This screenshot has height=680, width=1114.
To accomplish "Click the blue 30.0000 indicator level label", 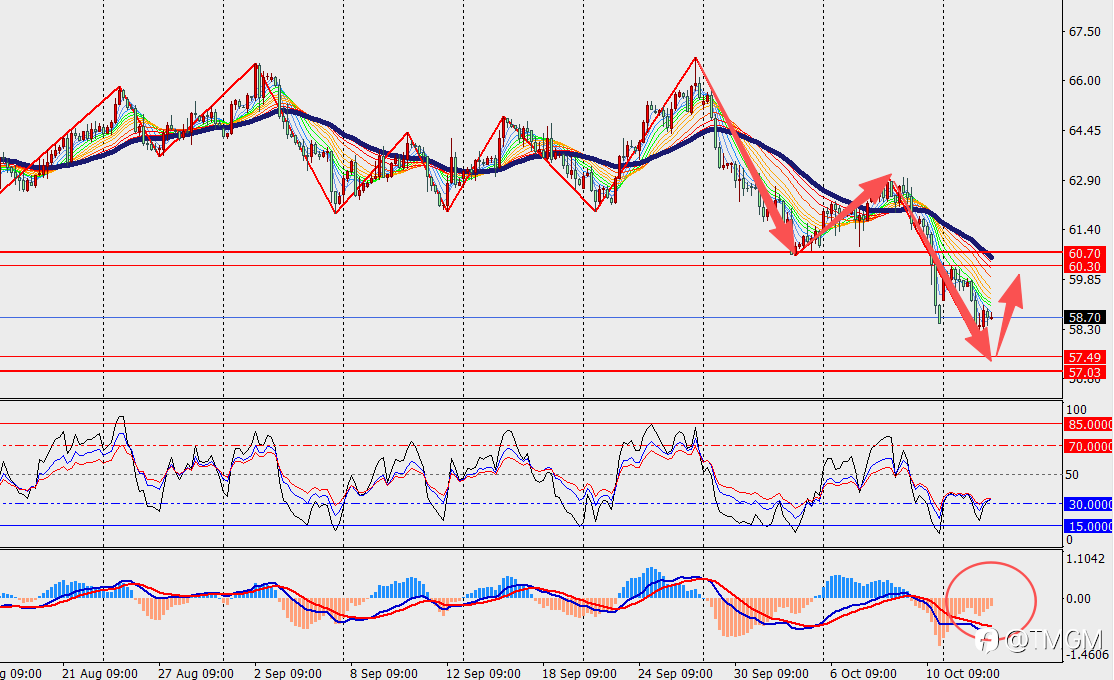I will click(1088, 504).
